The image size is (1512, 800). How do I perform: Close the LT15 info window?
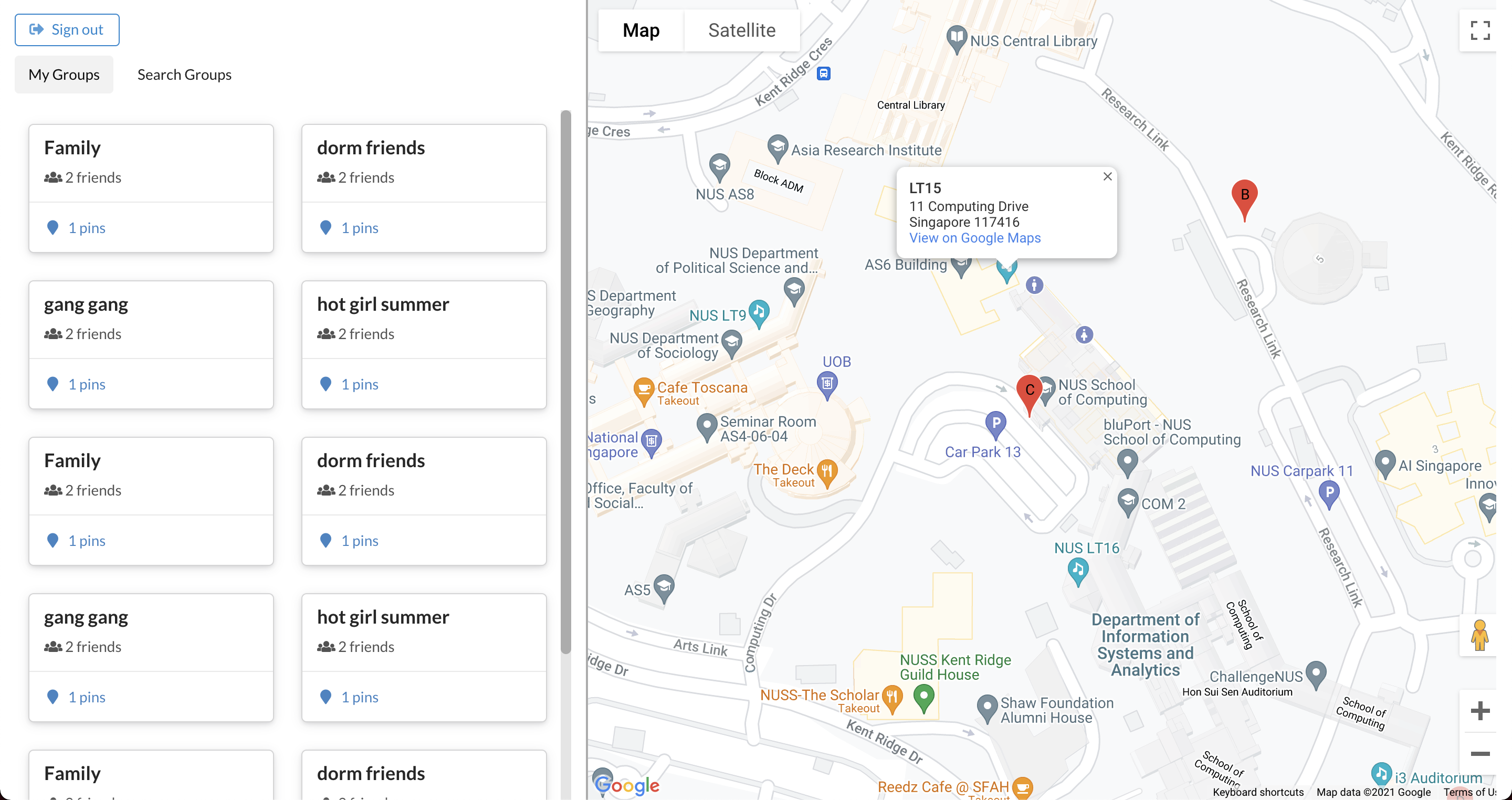point(1107,177)
